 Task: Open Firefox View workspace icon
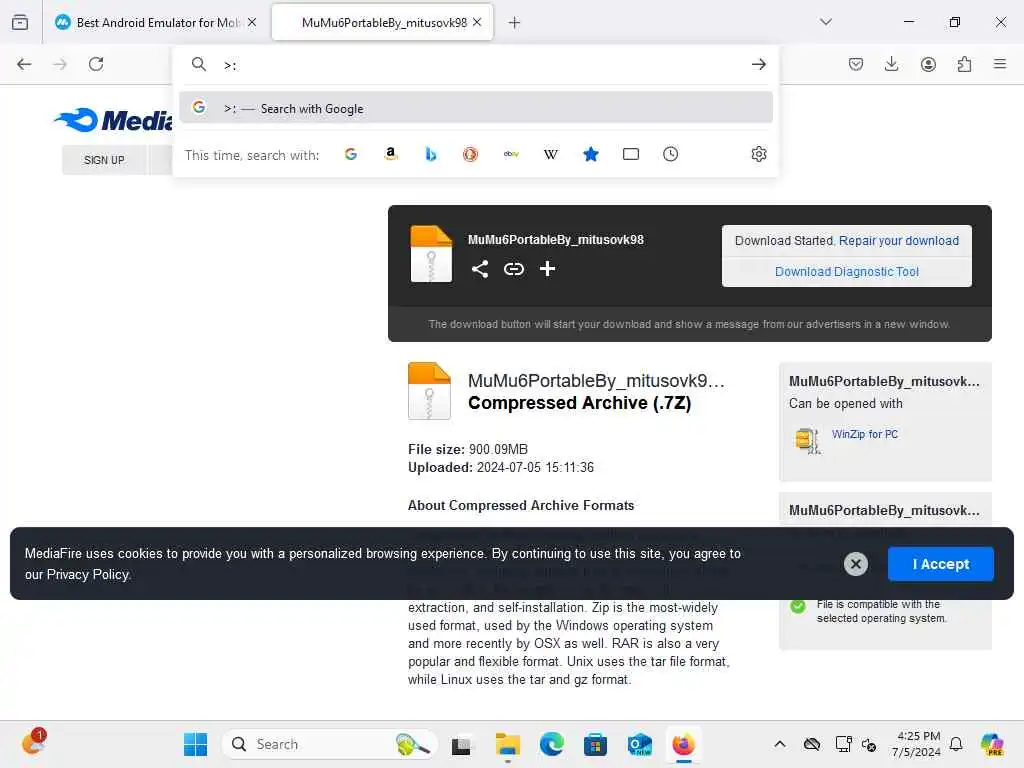20,22
